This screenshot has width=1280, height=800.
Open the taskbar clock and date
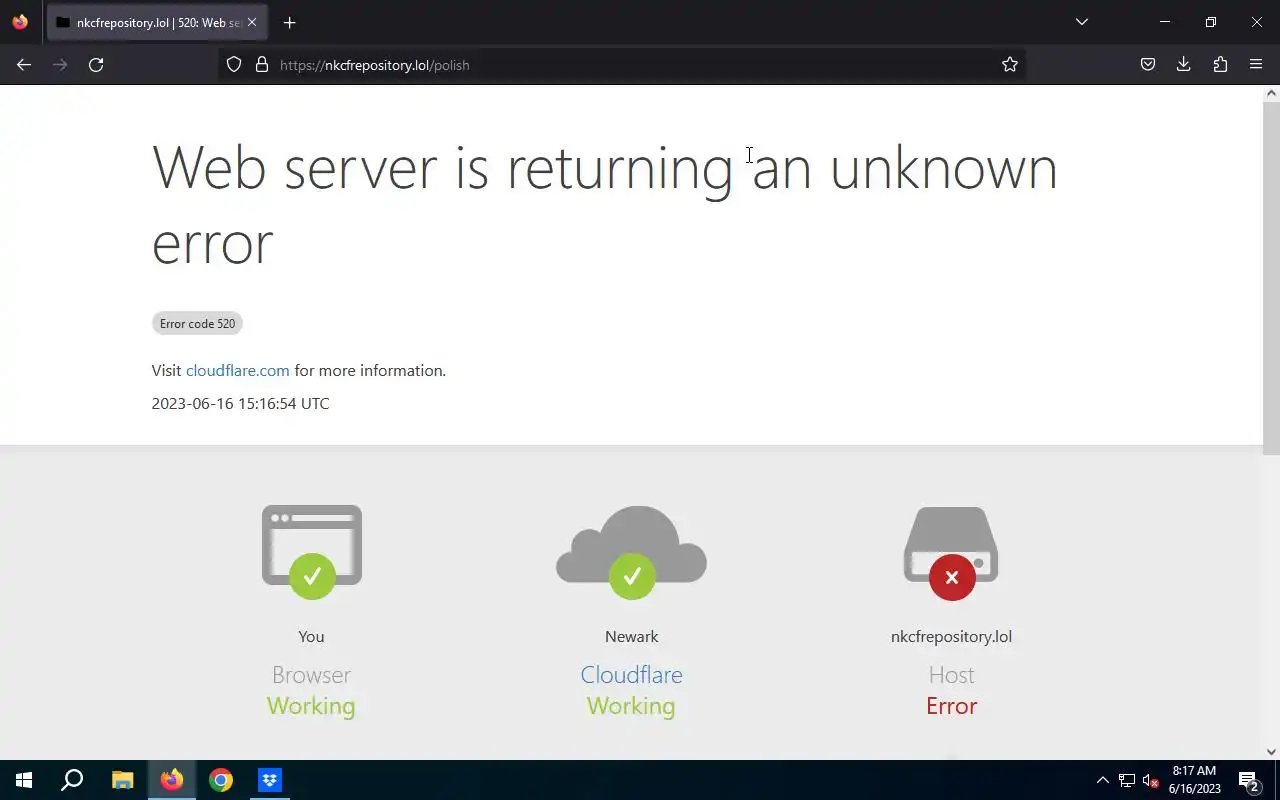(x=1195, y=780)
